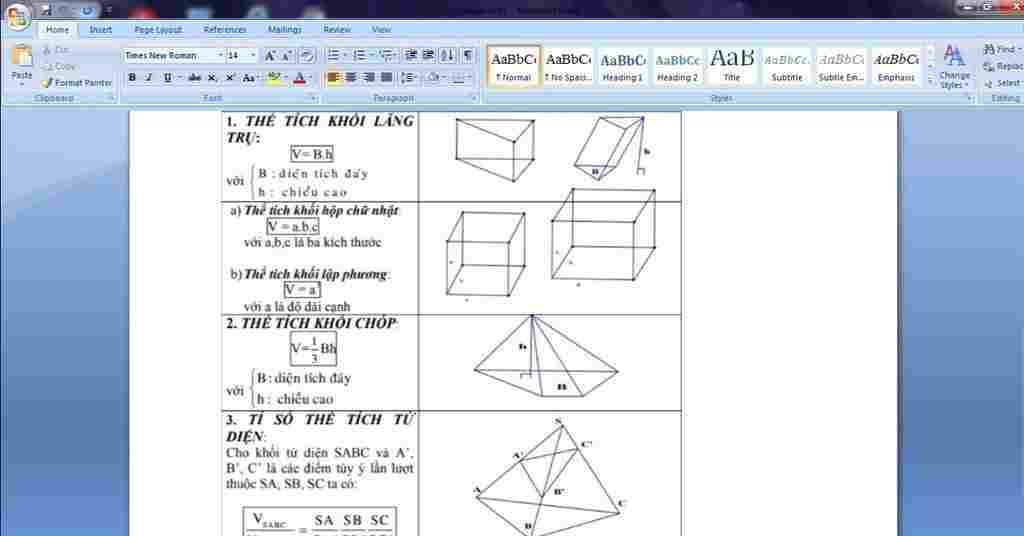Apply the Heading 1 style
Image resolution: width=1024 pixels, height=536 pixels.
(x=622, y=66)
